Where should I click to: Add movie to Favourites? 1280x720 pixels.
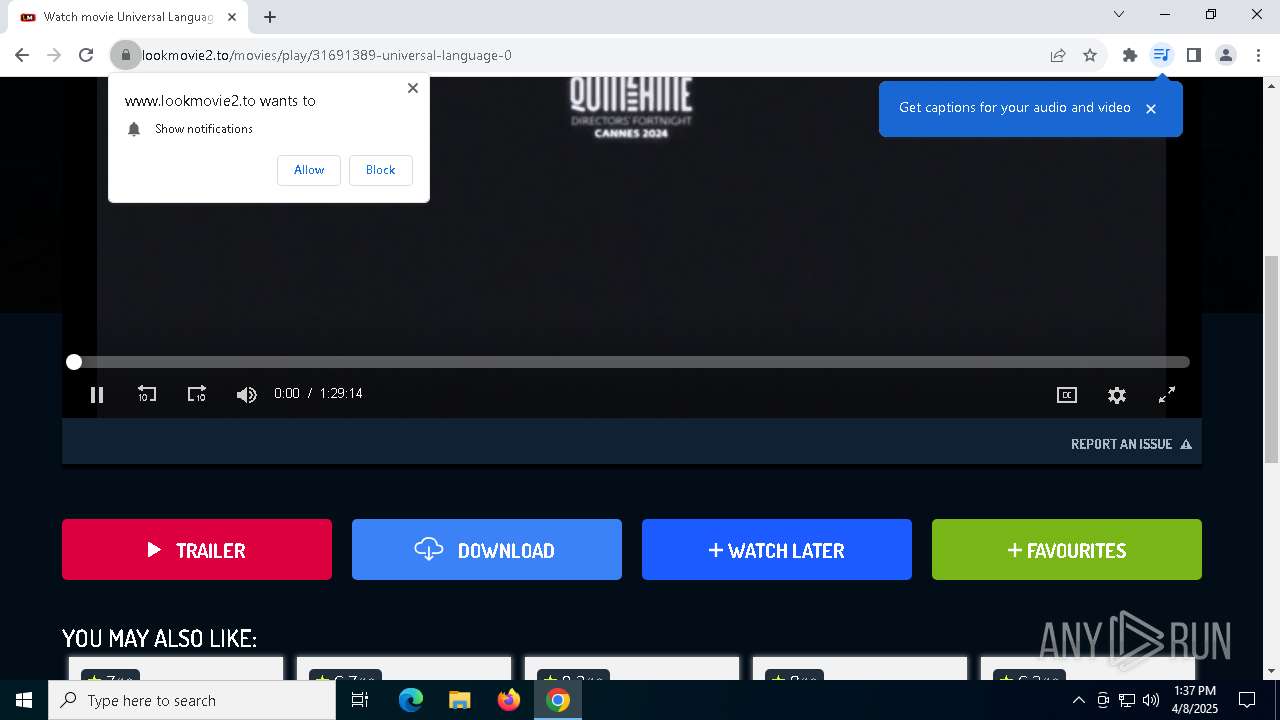(x=1067, y=549)
